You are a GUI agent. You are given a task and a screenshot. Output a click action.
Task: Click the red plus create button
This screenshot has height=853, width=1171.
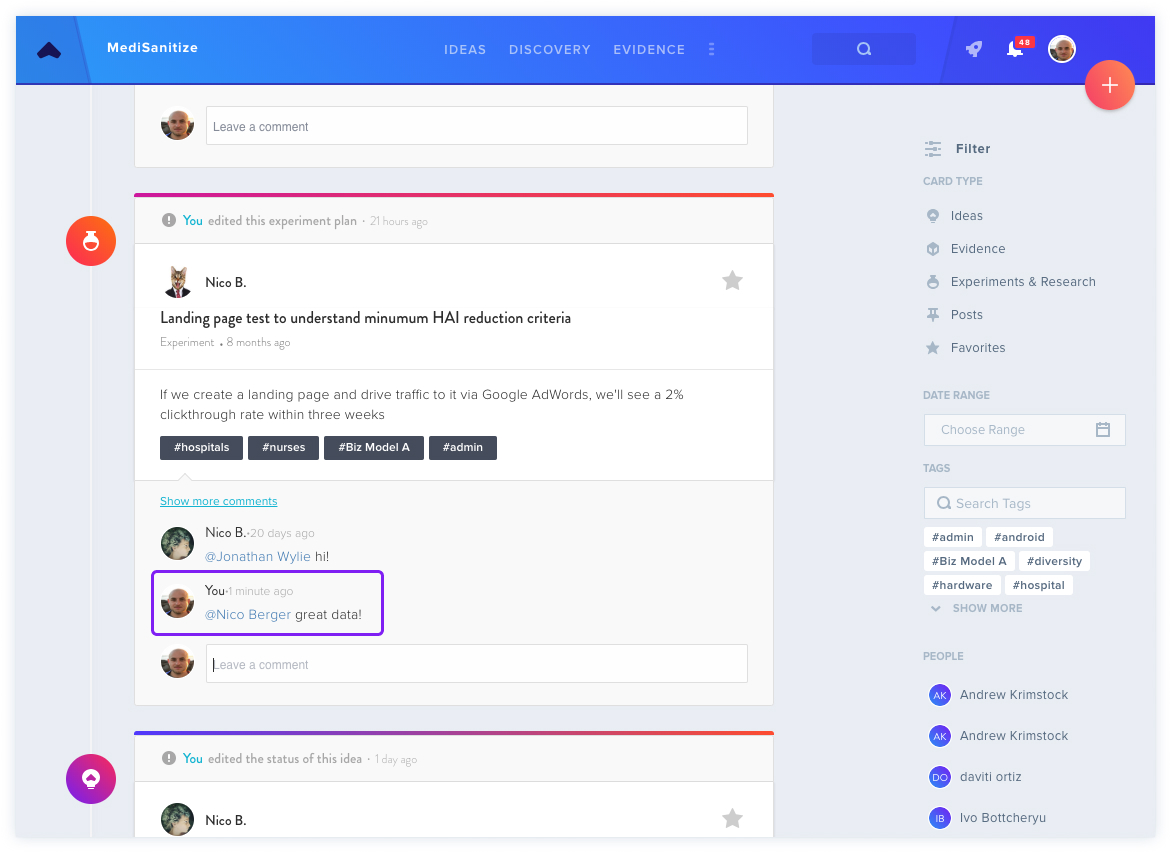coord(1110,85)
